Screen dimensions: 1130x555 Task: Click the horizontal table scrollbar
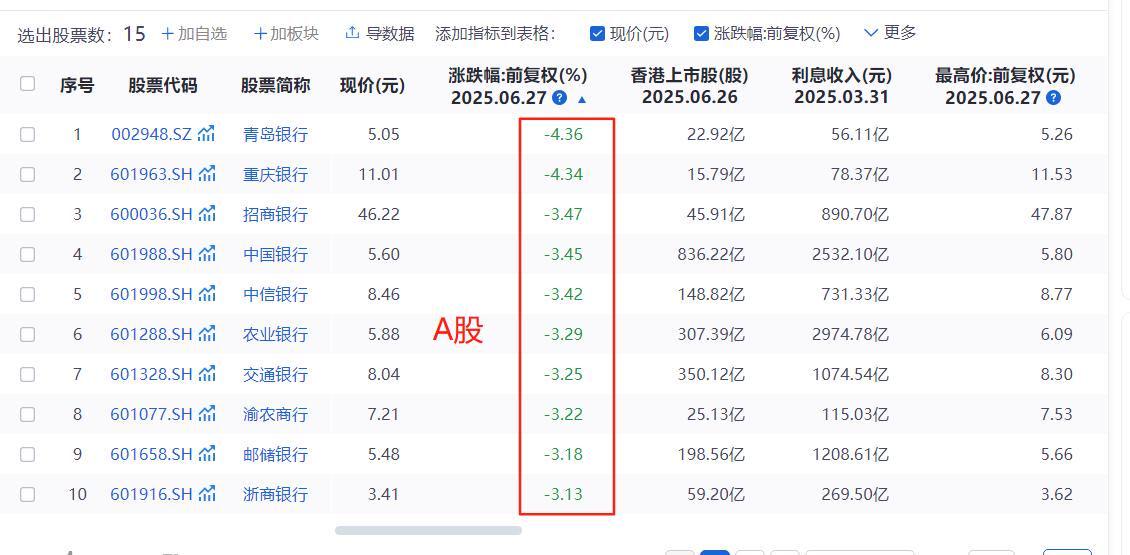point(428,530)
